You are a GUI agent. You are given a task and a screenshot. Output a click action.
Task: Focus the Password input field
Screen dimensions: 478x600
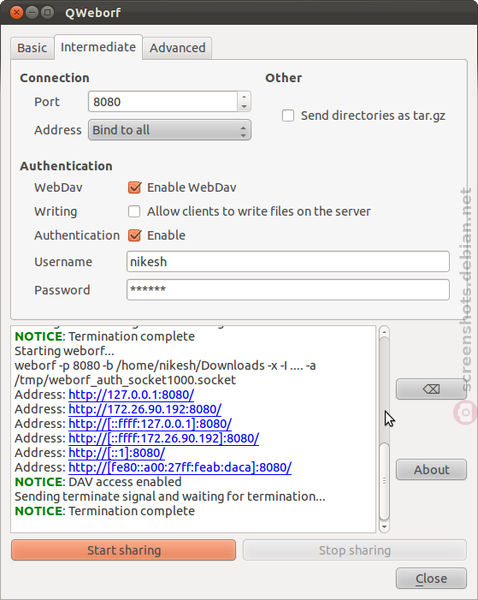click(x=288, y=290)
